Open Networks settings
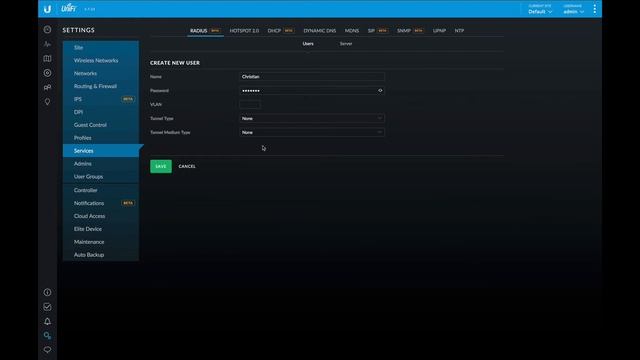The width and height of the screenshot is (640, 360). (x=101, y=73)
